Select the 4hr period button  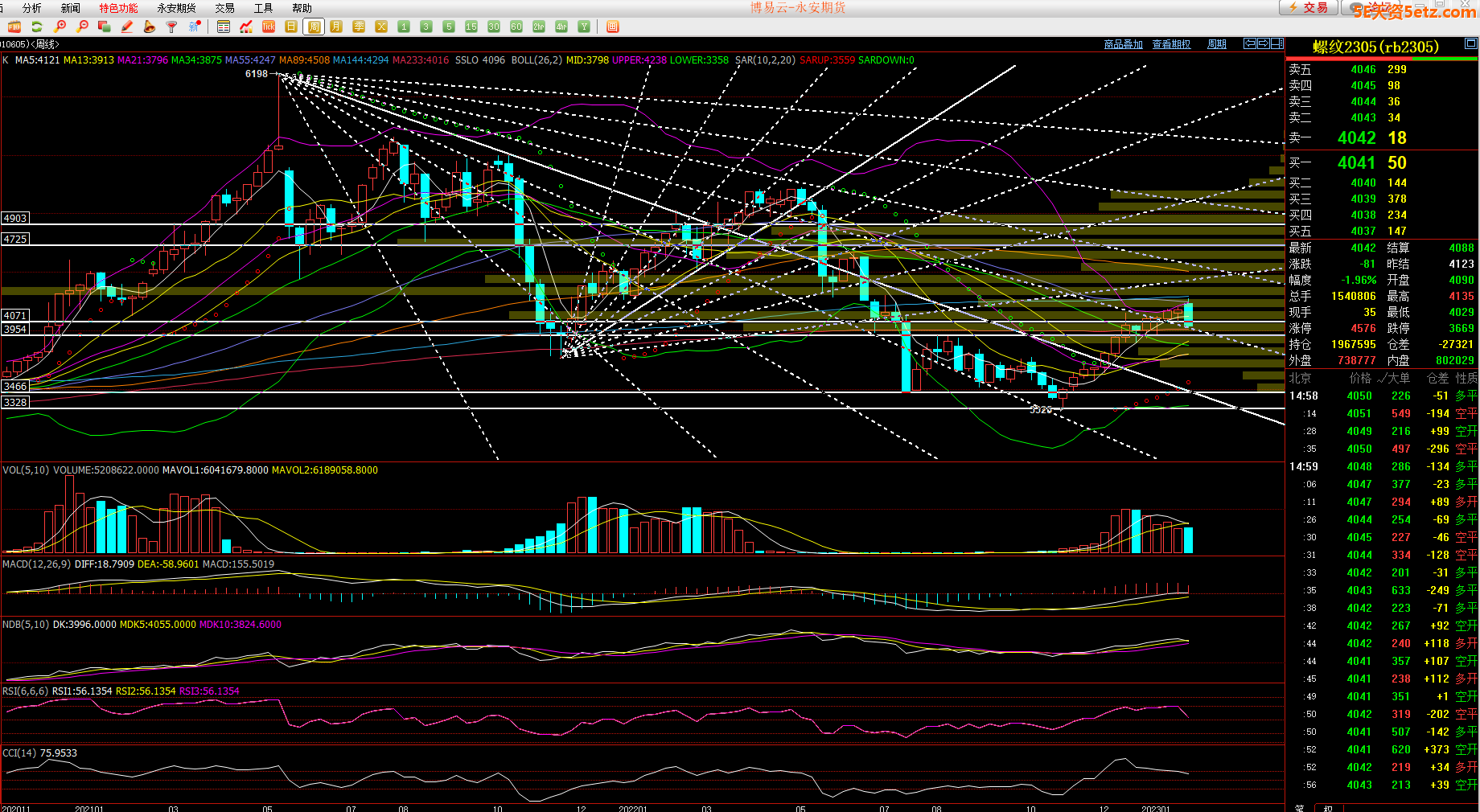(561, 27)
